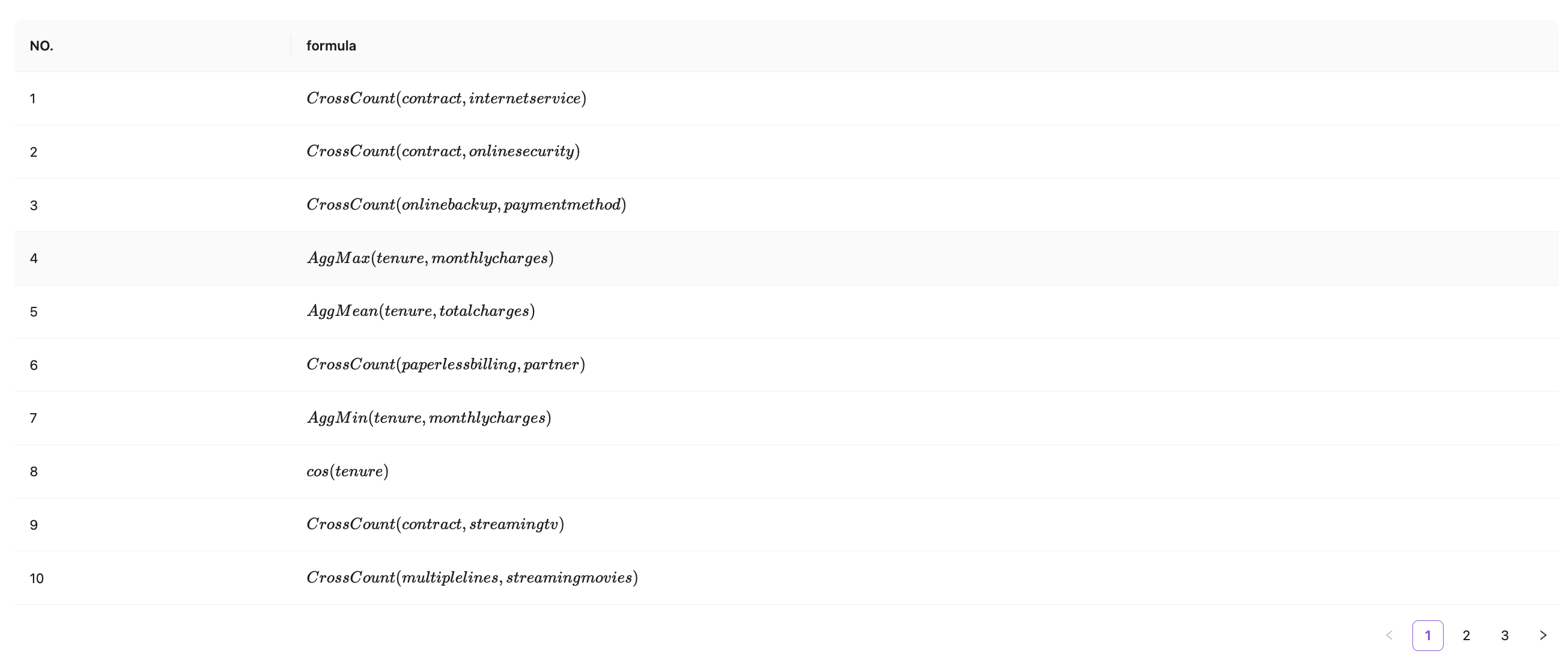The width and height of the screenshot is (1568, 657).
Task: Jump to page 3 of results
Action: click(1505, 636)
